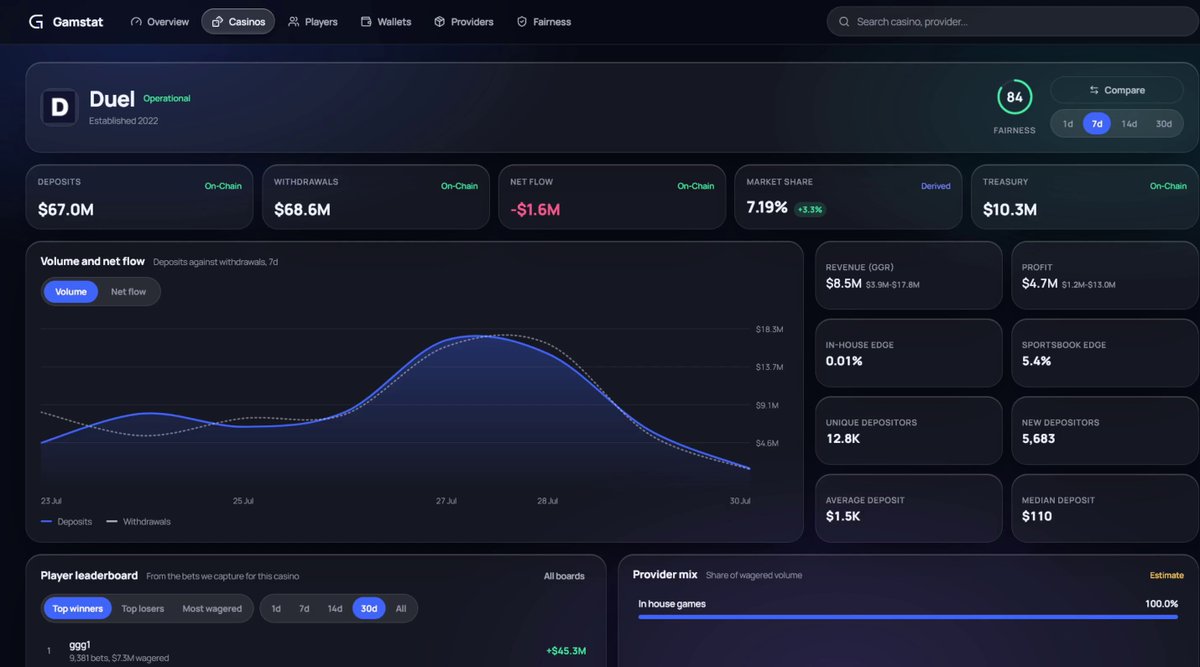Click the Withdrawals legend entry under the chart
This screenshot has height=667, width=1200.
[x=138, y=521]
